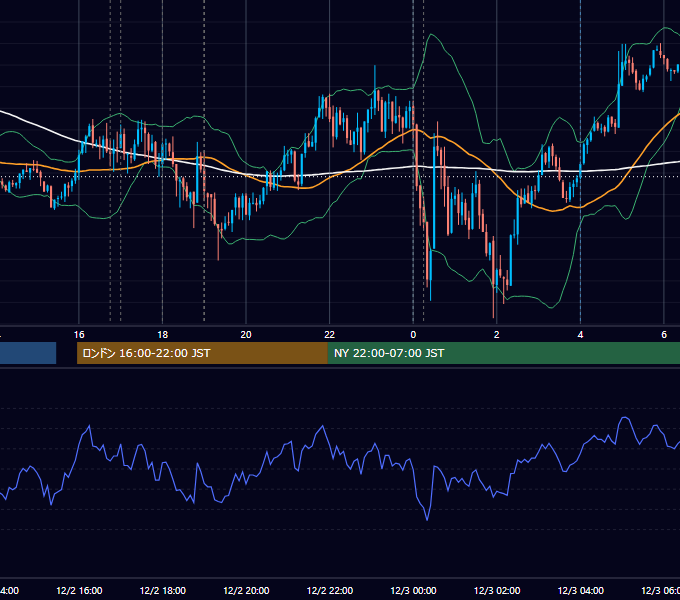
Task: Click the 18 hour label on chart axis
Action: click(x=163, y=335)
